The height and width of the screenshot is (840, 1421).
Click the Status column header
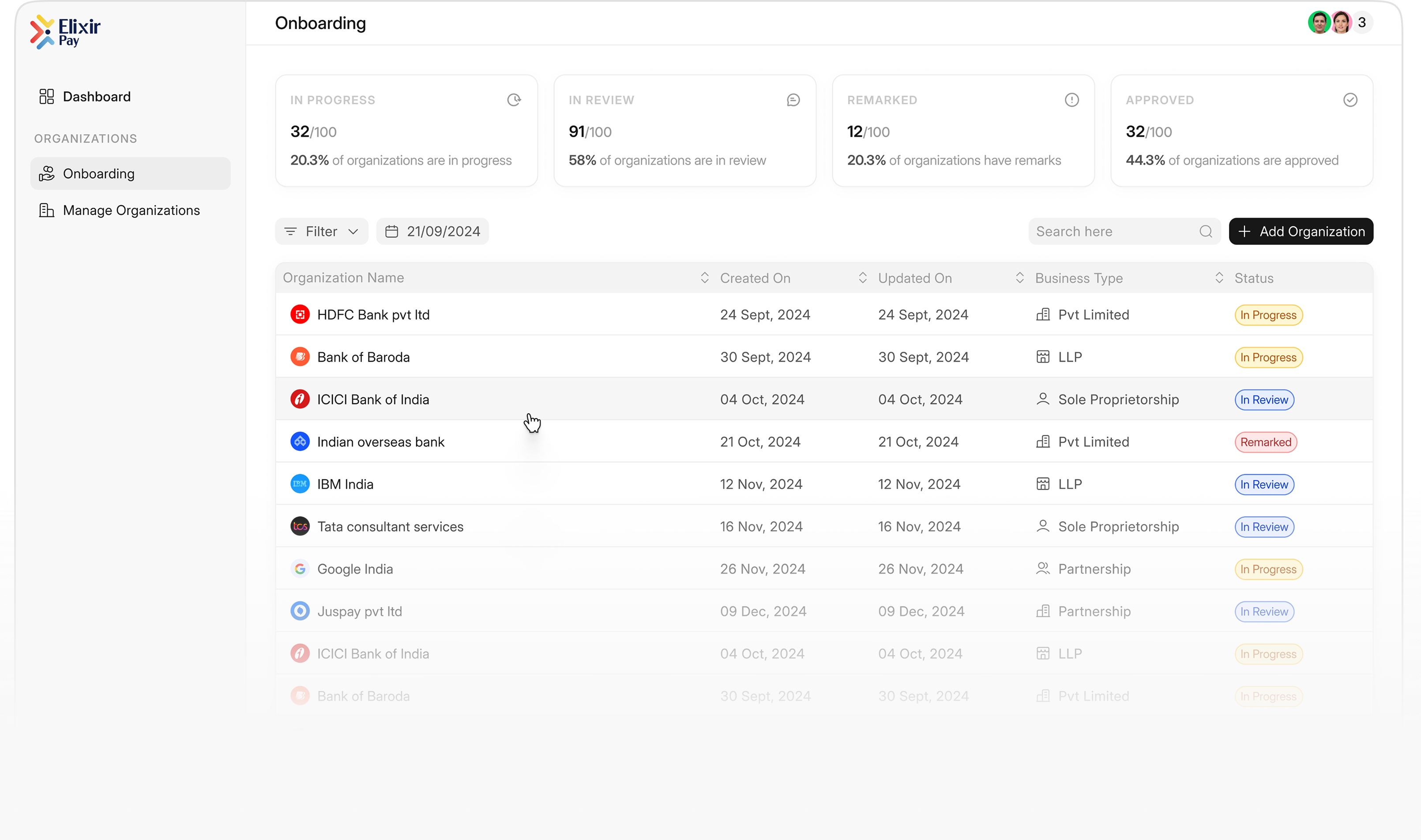(1253, 278)
